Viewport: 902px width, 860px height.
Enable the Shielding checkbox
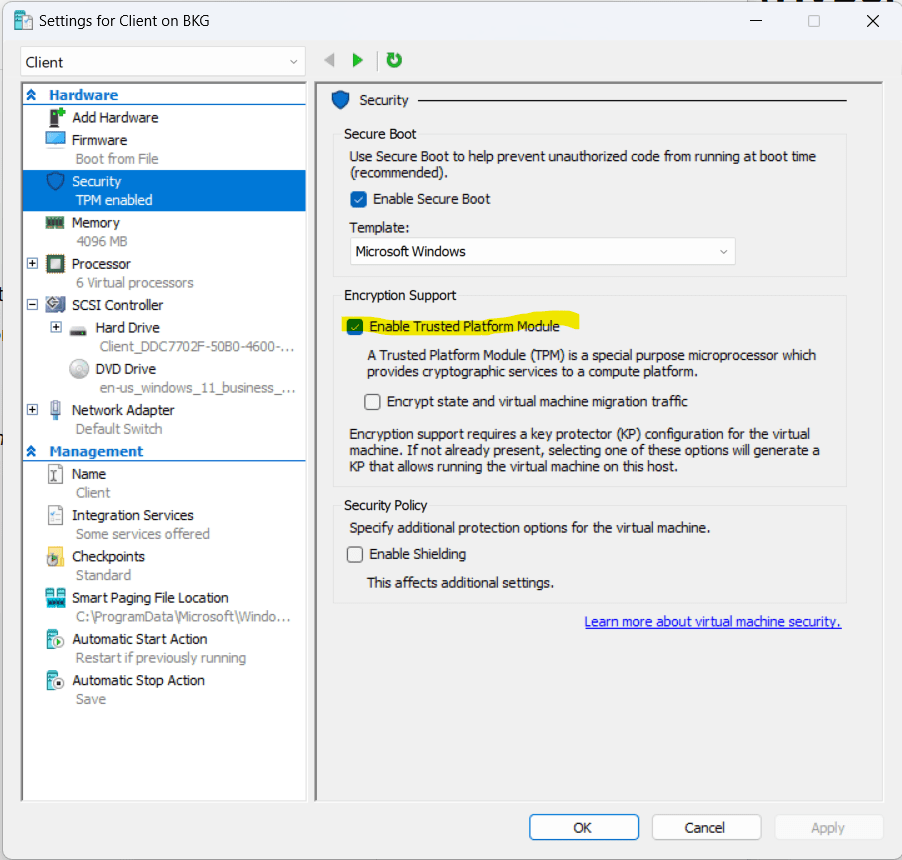[x=355, y=554]
